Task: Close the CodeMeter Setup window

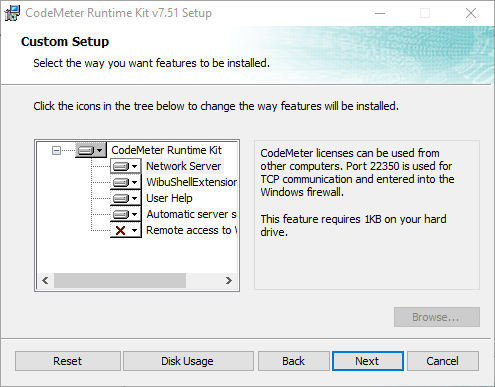Action: click(471, 13)
